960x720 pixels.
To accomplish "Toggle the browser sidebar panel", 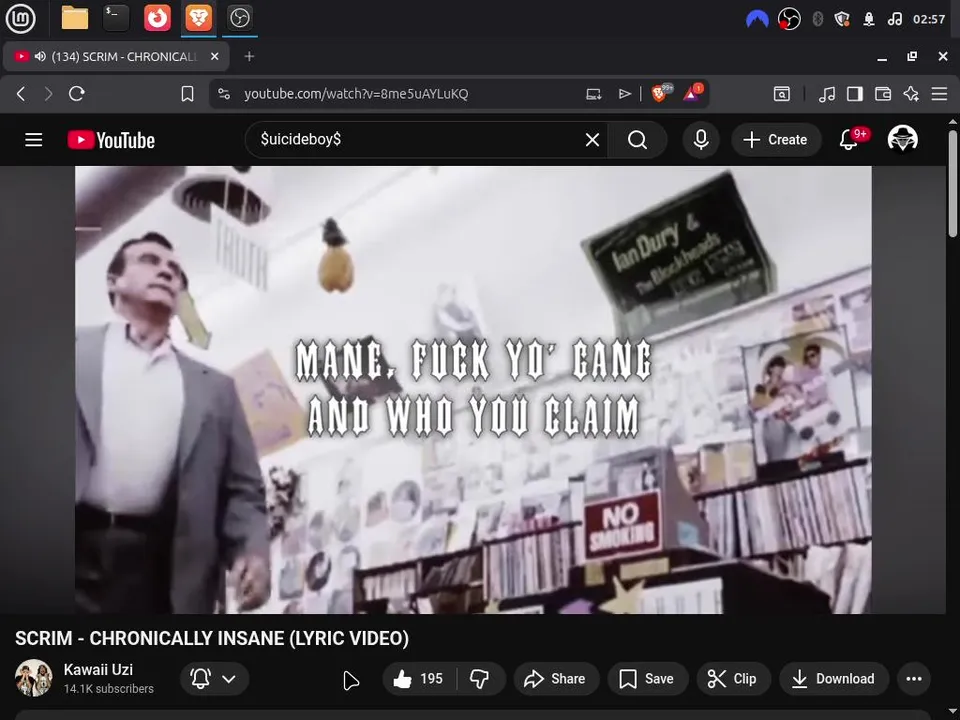I will (x=855, y=94).
